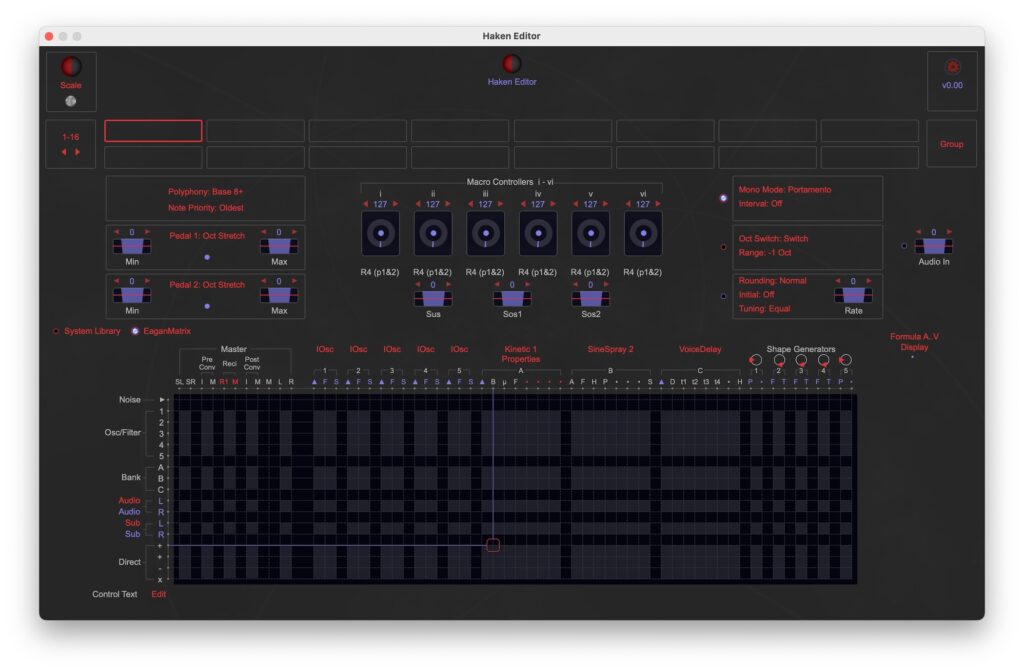Open settings via the red gear icon

point(952,67)
